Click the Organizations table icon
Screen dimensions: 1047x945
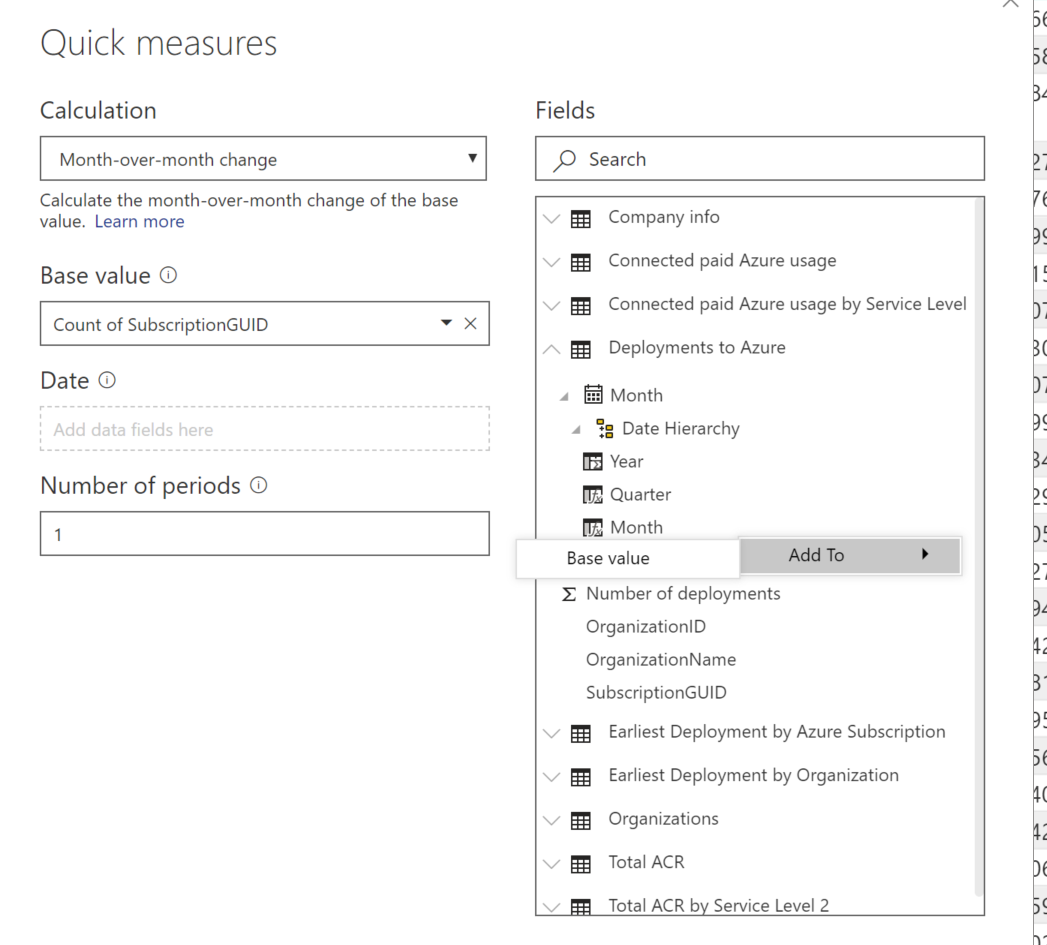[581, 821]
